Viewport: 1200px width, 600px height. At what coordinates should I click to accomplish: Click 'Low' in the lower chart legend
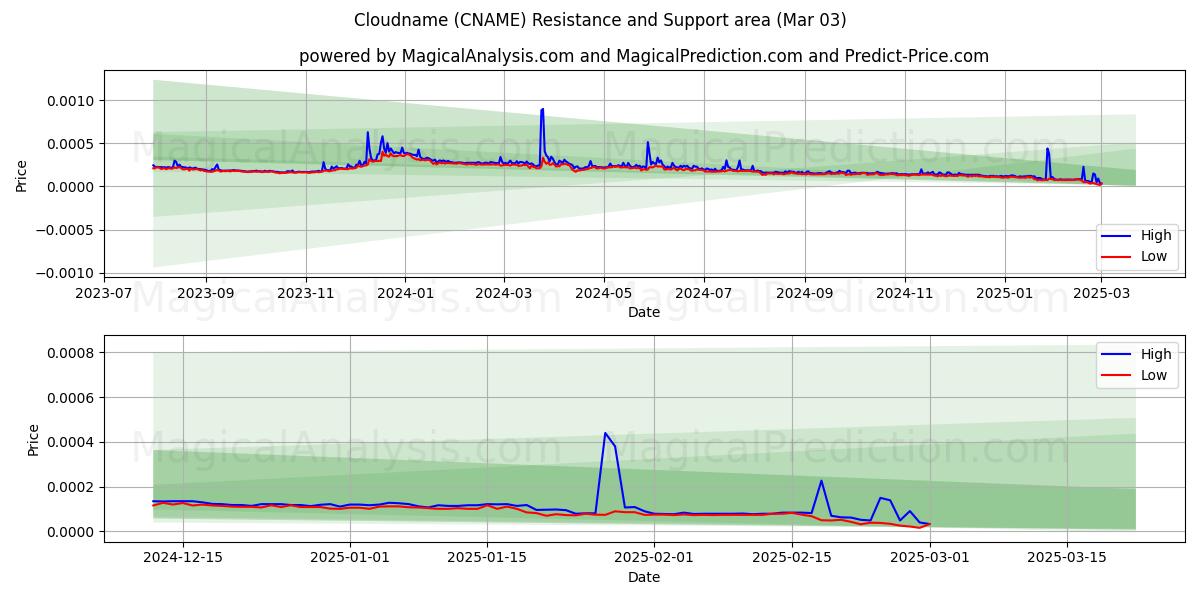tap(1155, 374)
